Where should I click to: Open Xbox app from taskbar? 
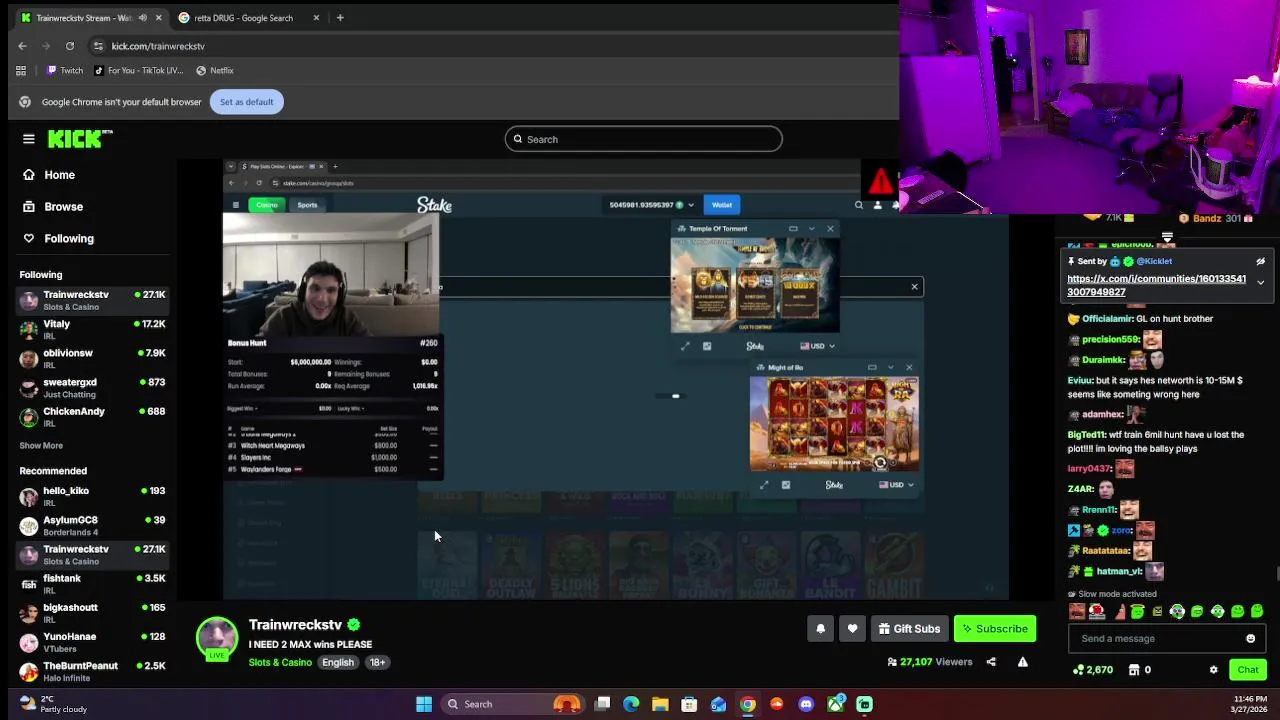pos(835,704)
